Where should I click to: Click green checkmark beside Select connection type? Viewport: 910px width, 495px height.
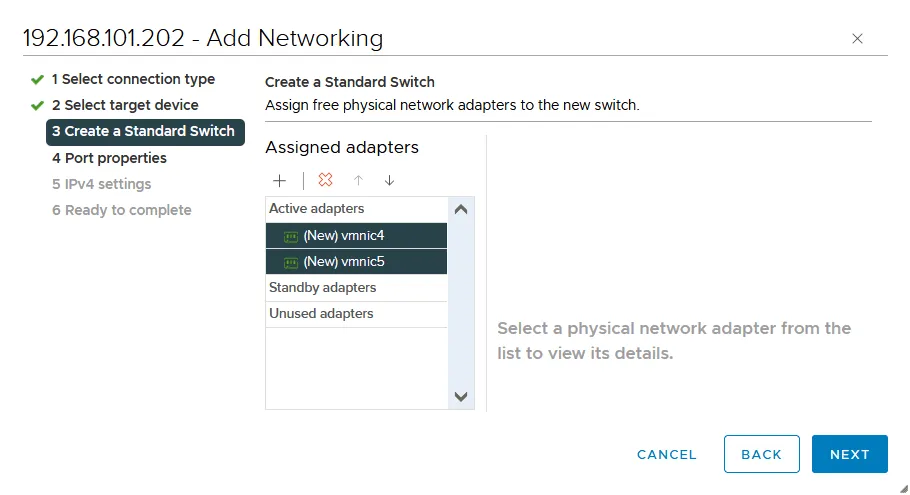[37, 80]
